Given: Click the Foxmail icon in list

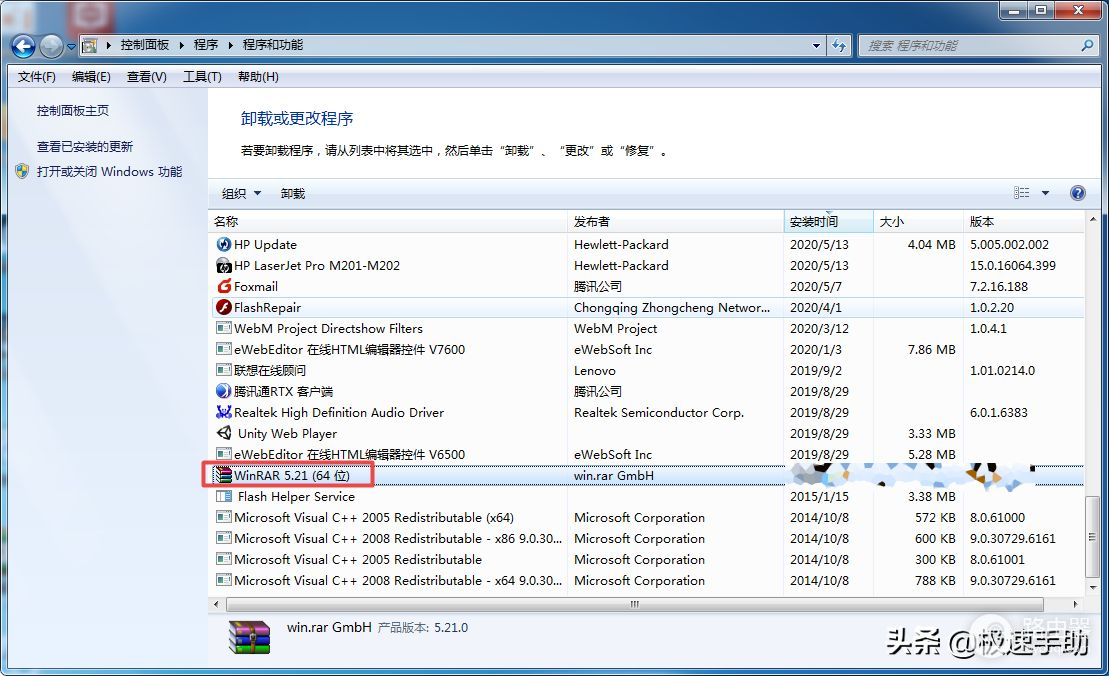Looking at the screenshot, I should 224,286.
